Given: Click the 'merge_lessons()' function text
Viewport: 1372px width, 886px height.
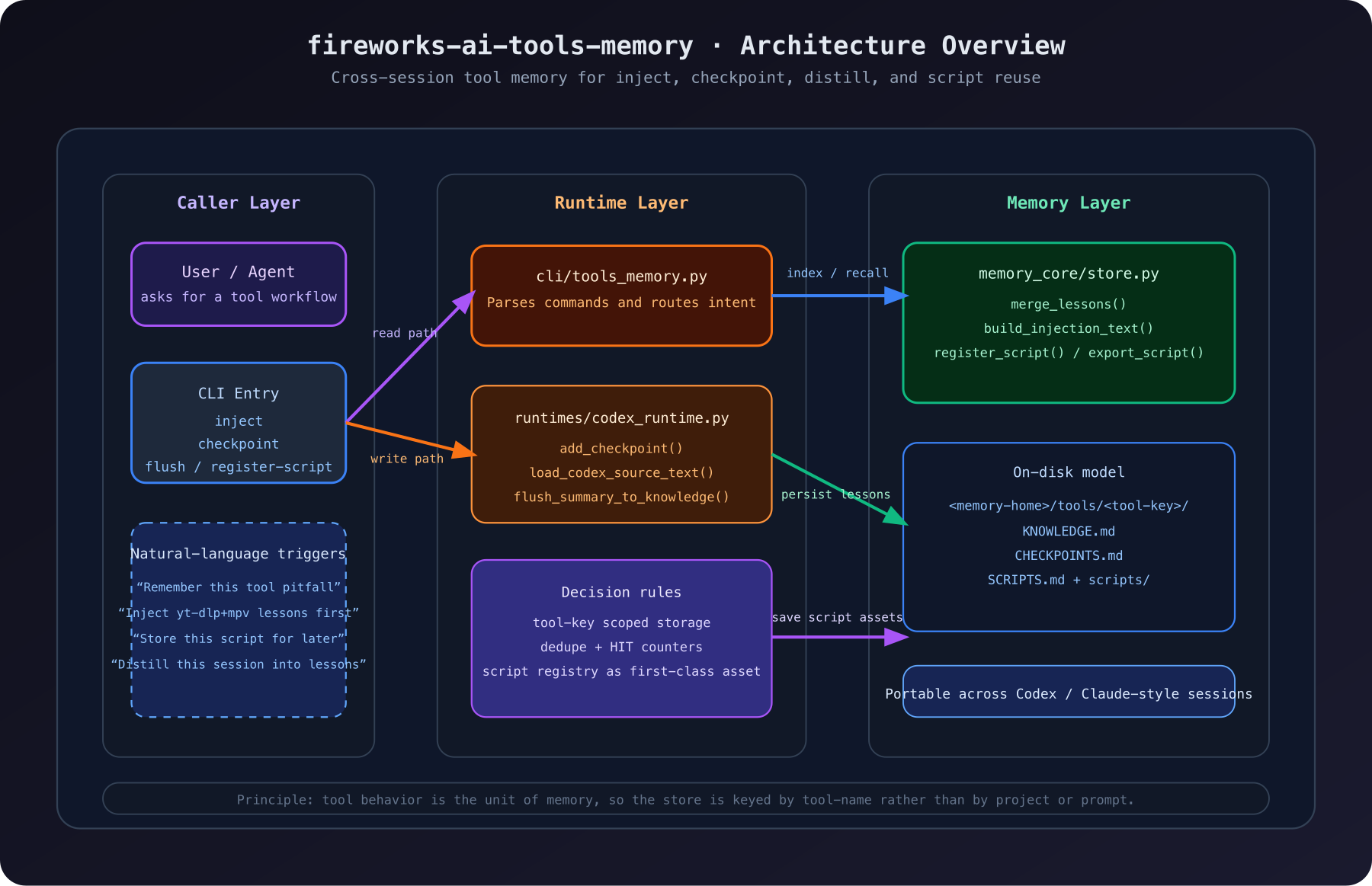Looking at the screenshot, I should (1069, 305).
